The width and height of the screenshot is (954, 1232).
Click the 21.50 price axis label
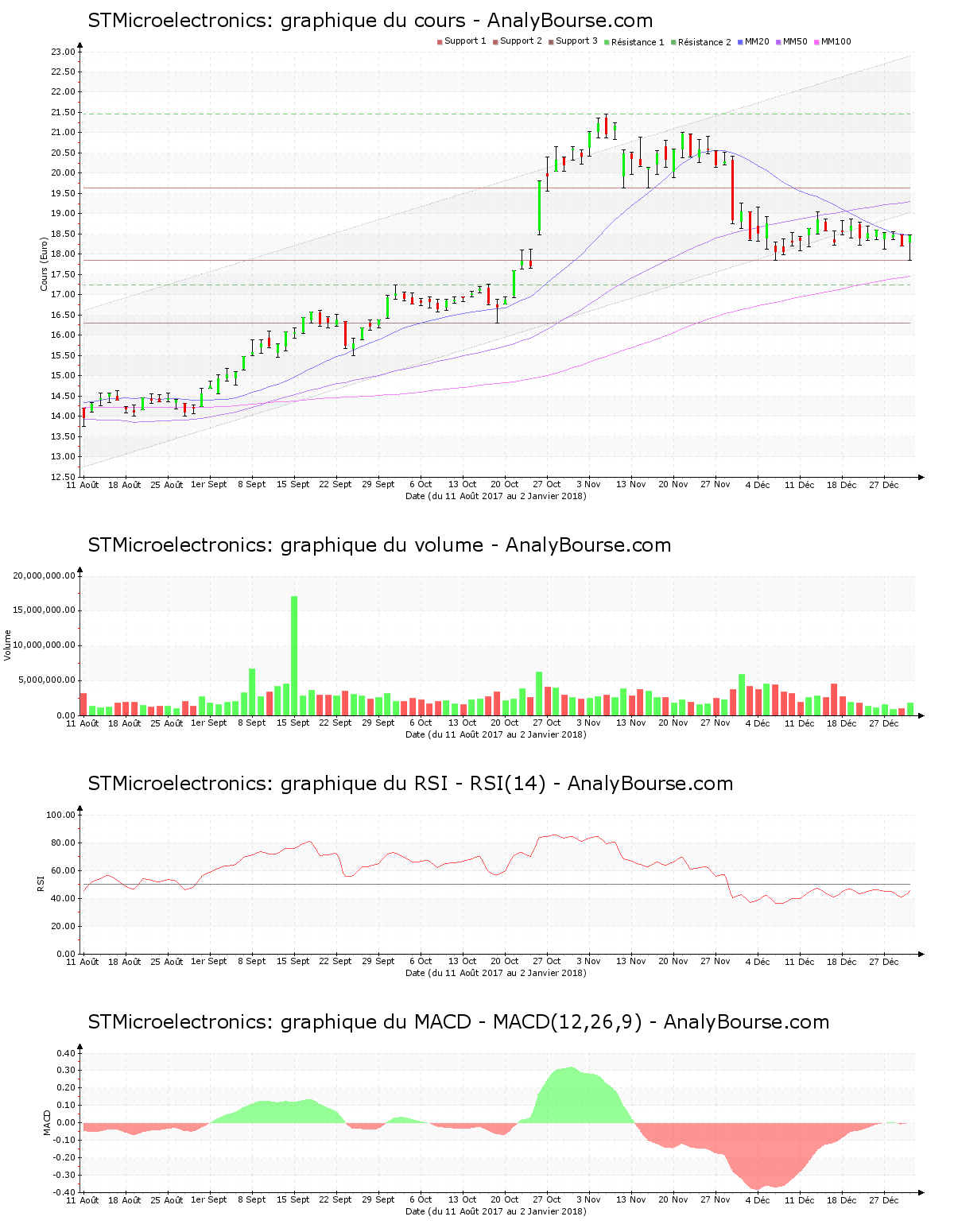(x=63, y=112)
